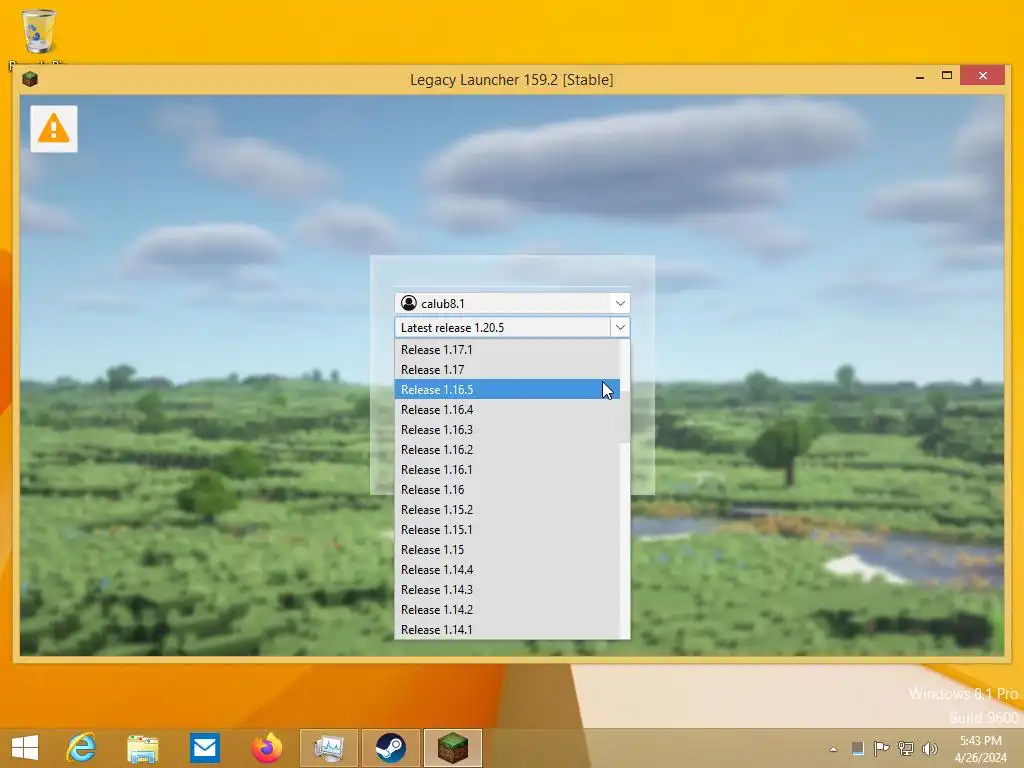This screenshot has width=1024, height=768.
Task: Open the system monitor taskbar icon
Action: click(x=328, y=748)
